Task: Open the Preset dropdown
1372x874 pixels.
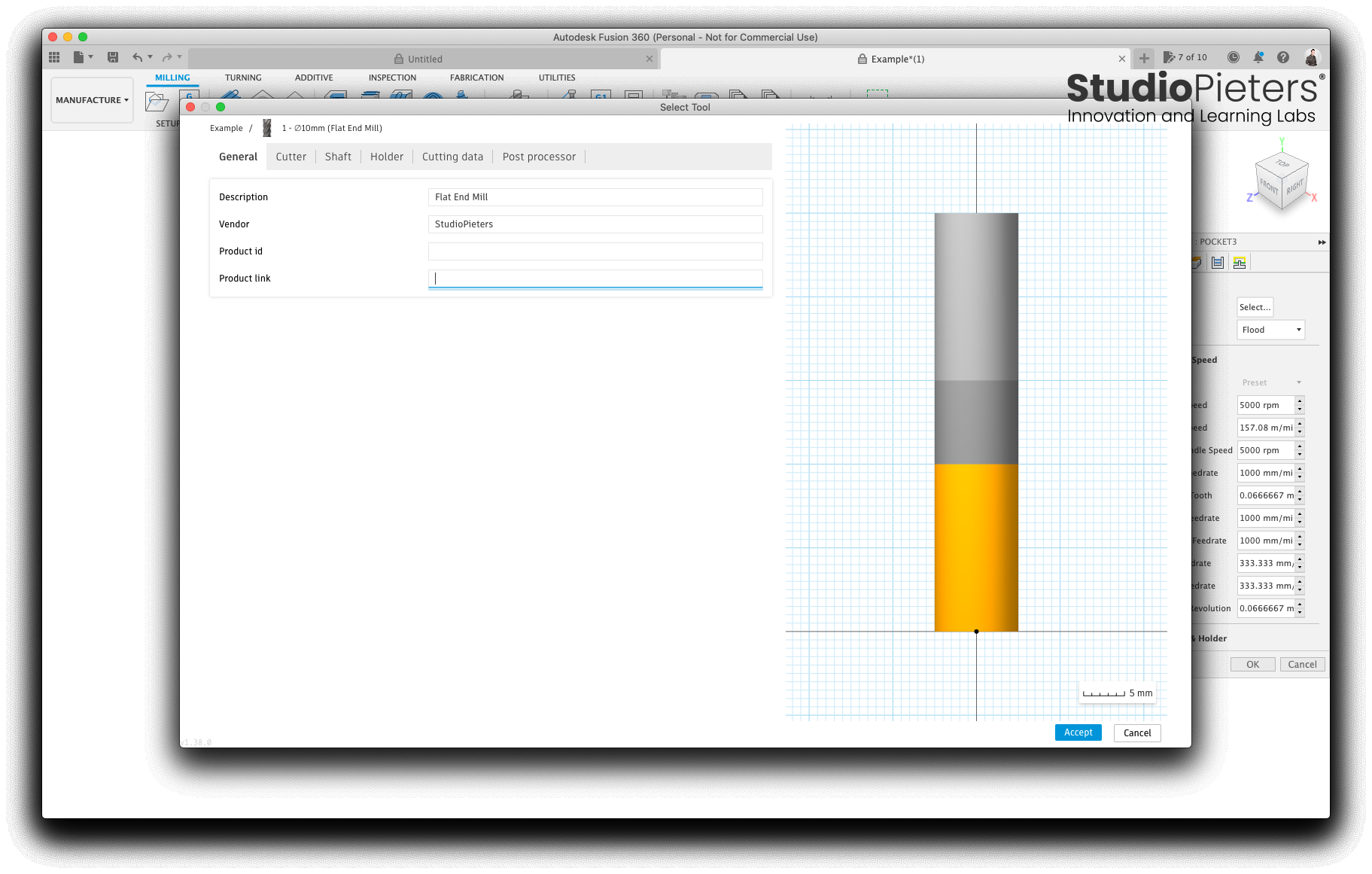Action: click(x=1270, y=382)
